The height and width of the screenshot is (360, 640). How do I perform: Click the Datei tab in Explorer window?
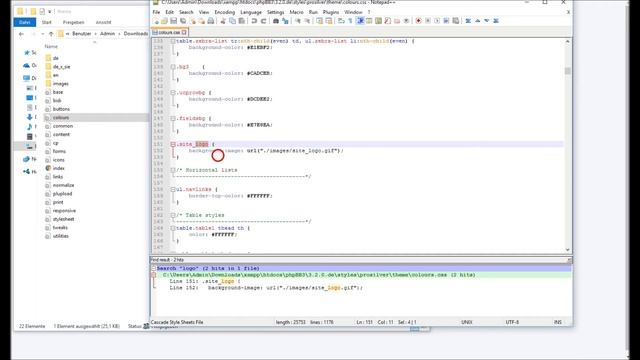click(x=25, y=22)
